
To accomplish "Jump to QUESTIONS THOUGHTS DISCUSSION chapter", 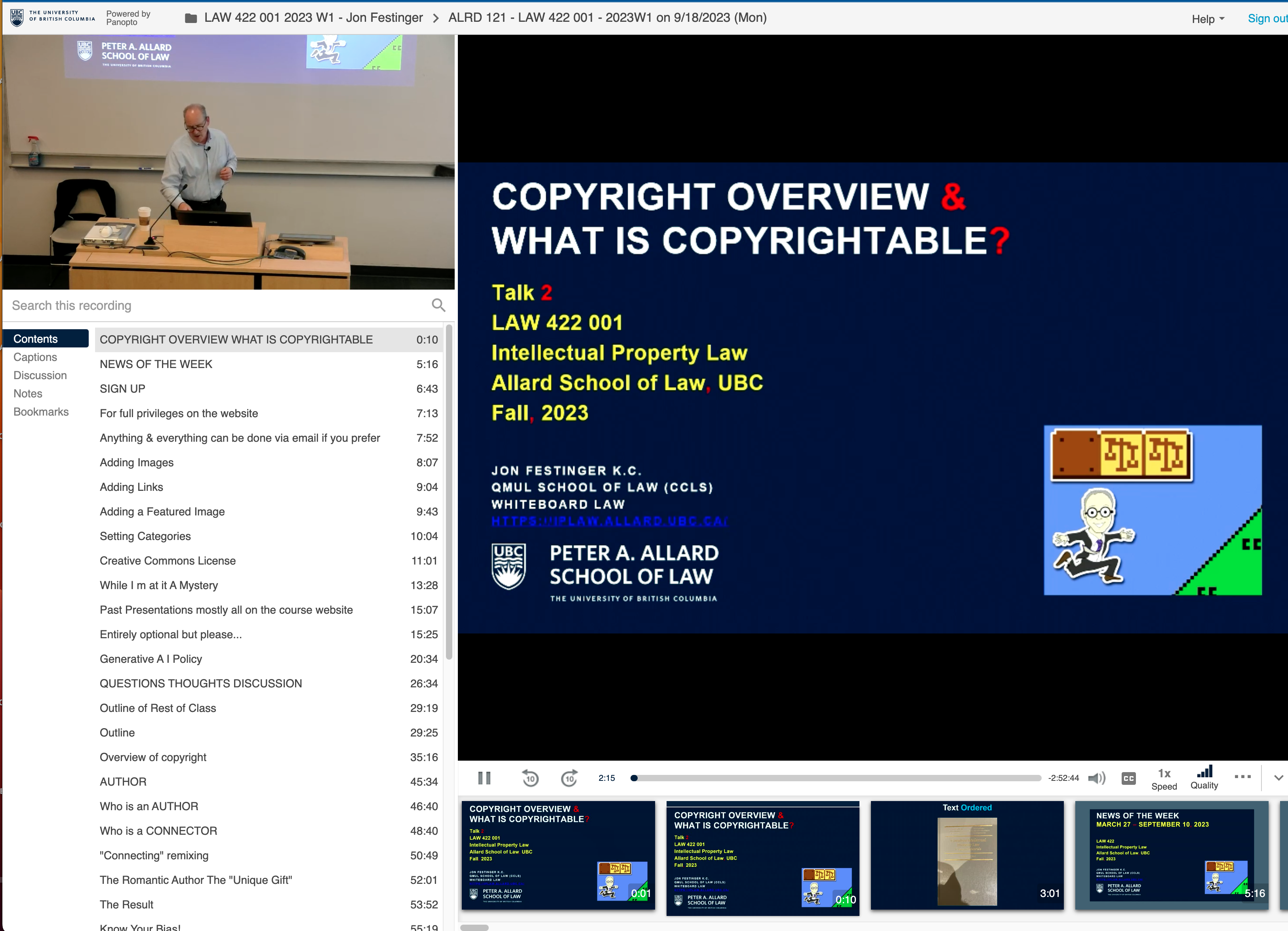I will click(x=269, y=683).
